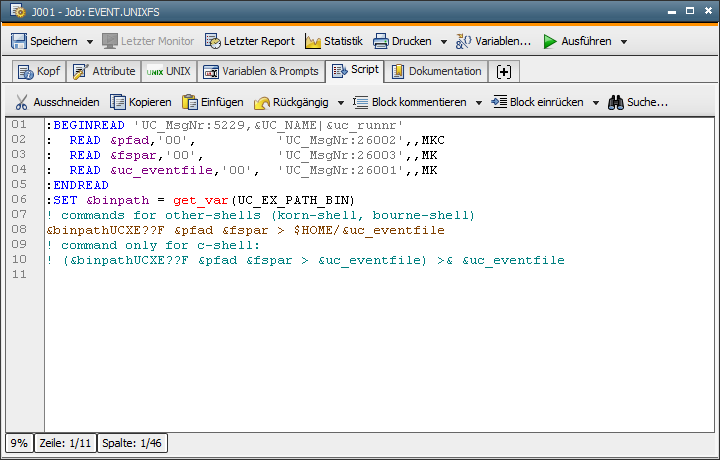Click the Drucken printer icon
This screenshot has width=720, height=460.
tap(381, 41)
